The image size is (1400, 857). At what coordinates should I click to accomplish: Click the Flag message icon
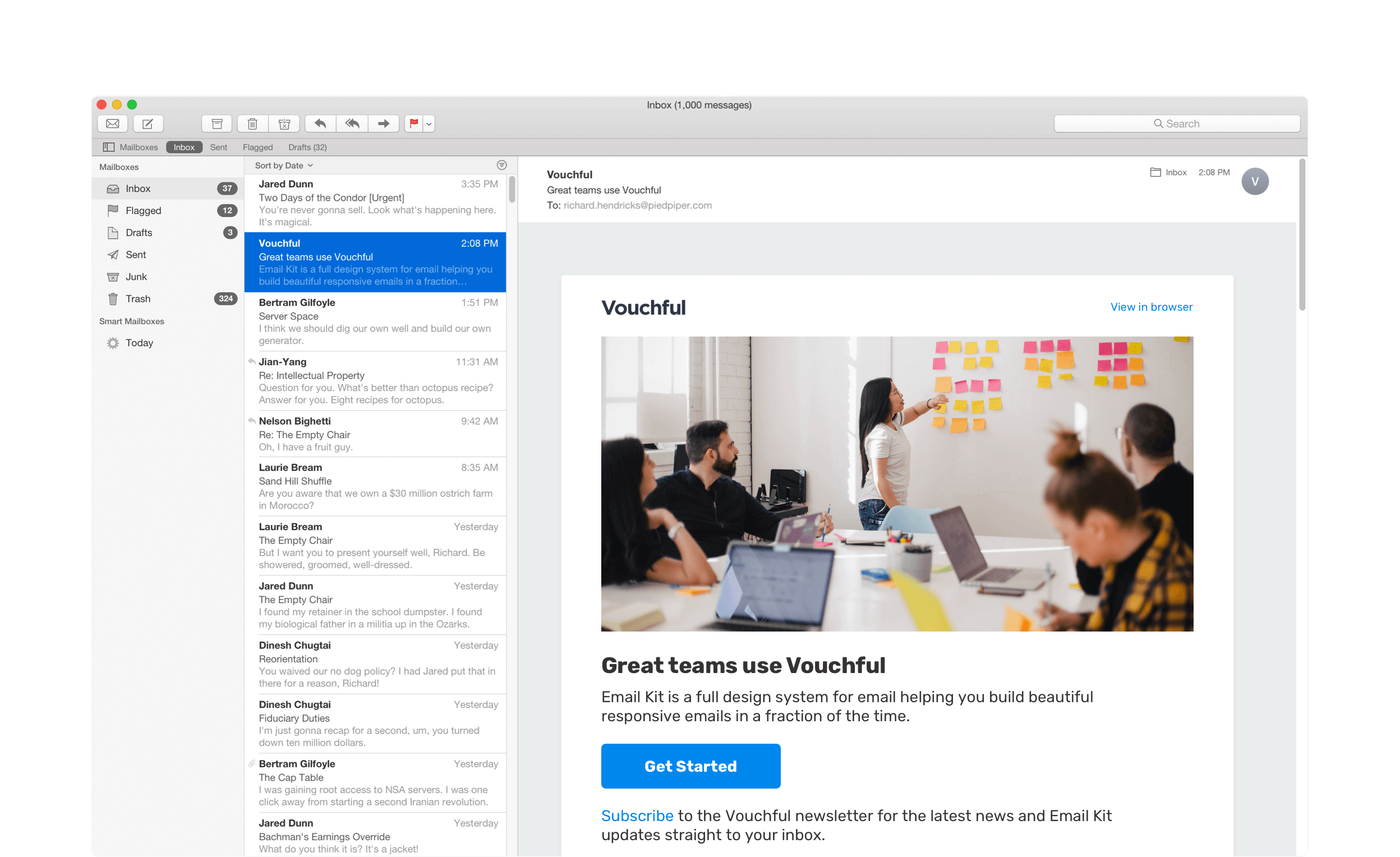tap(413, 124)
